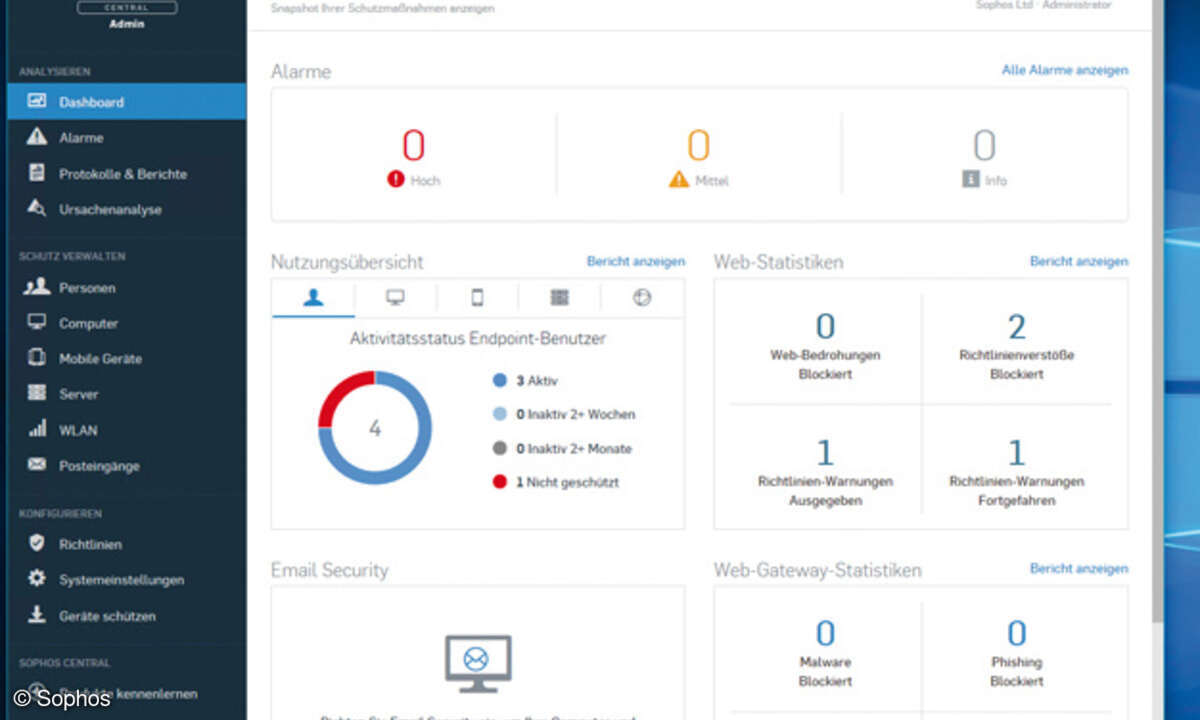Image resolution: width=1200 pixels, height=720 pixels.
Task: Click the orange Mittel warning icon
Action: click(679, 179)
